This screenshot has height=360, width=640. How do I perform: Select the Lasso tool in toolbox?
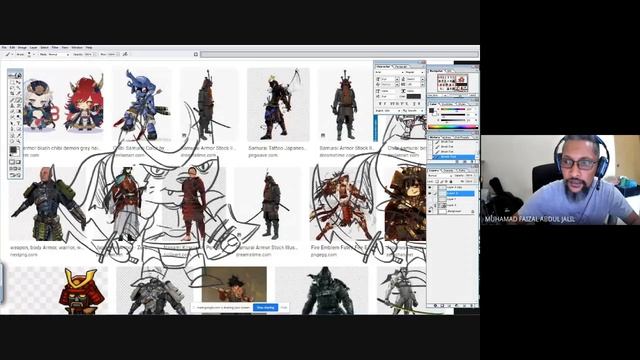coord(12,87)
